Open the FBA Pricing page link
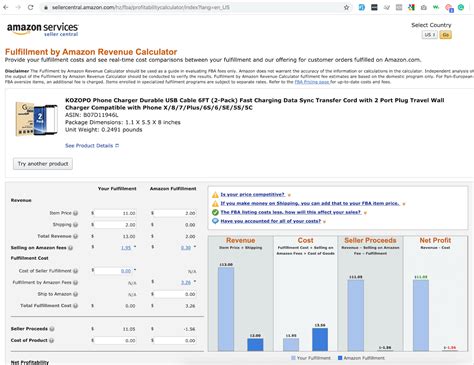474x365 pixels. point(312,82)
